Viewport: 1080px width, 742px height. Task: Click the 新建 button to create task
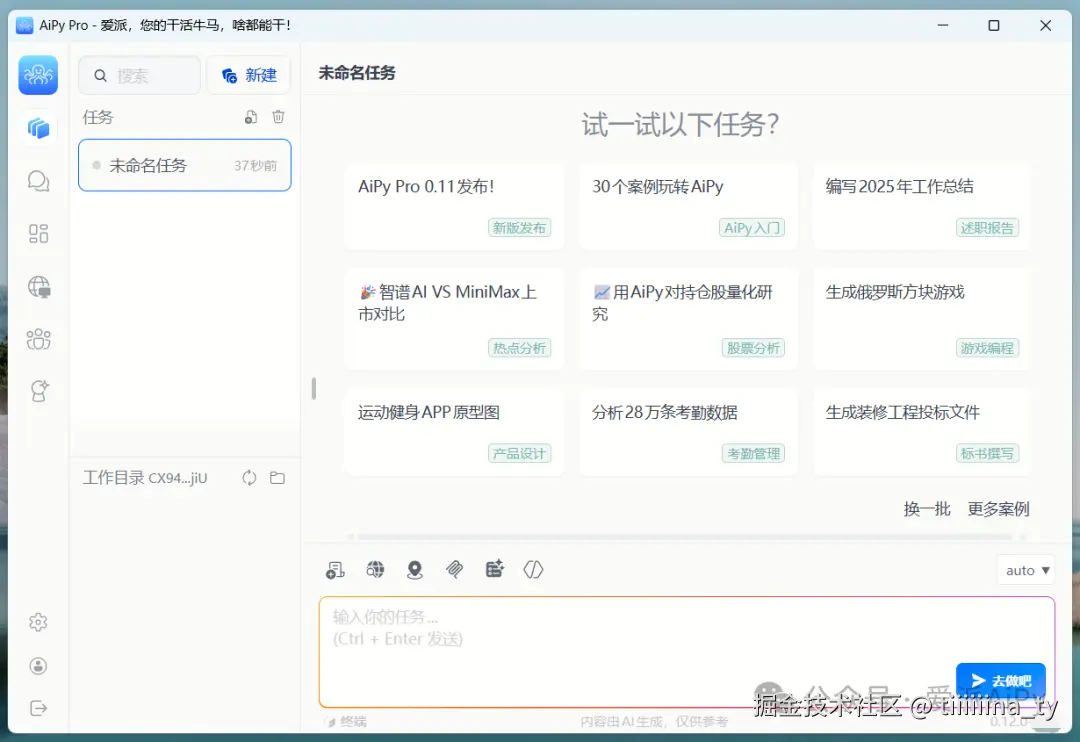click(248, 74)
